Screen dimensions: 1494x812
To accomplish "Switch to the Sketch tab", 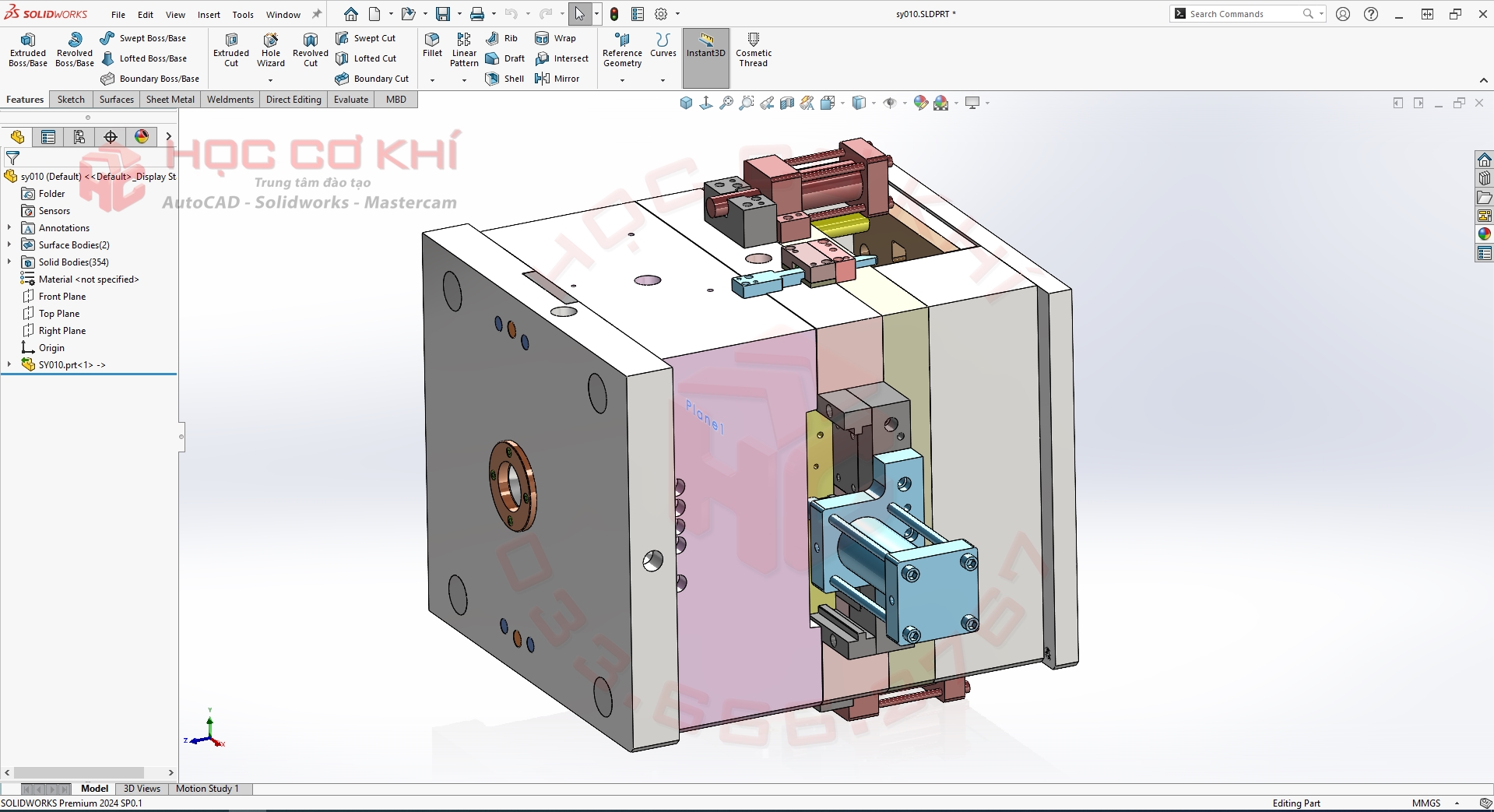I will [x=71, y=100].
